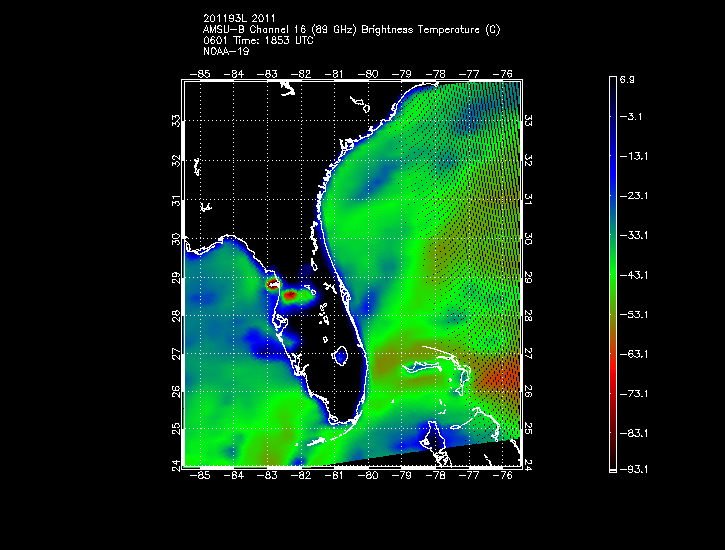Click the red storm cell near Florida's west coast
Viewport: 725px width, 550px height.
coord(289,295)
